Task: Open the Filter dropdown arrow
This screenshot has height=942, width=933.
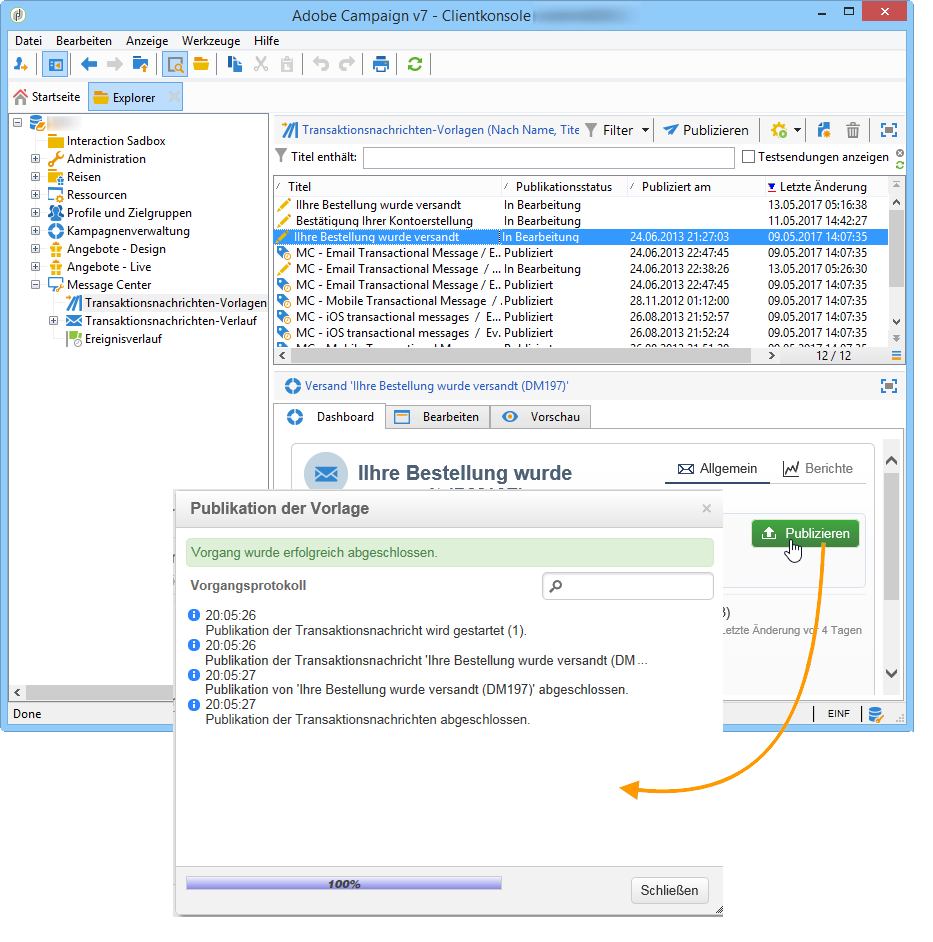Action: pyautogui.click(x=645, y=130)
